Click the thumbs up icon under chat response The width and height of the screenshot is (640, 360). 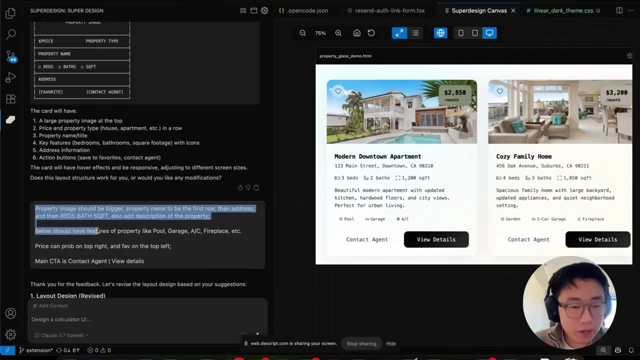[240, 188]
